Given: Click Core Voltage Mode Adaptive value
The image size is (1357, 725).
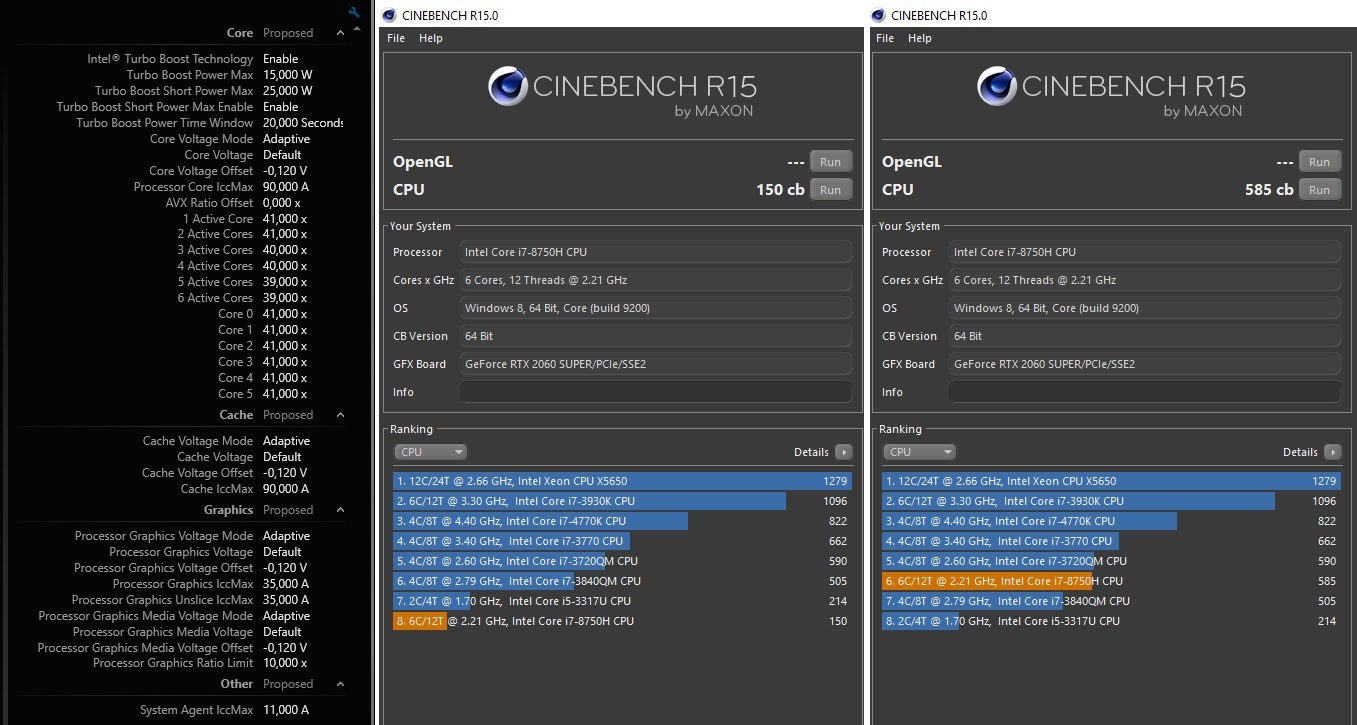Looking at the screenshot, I should (286, 139).
